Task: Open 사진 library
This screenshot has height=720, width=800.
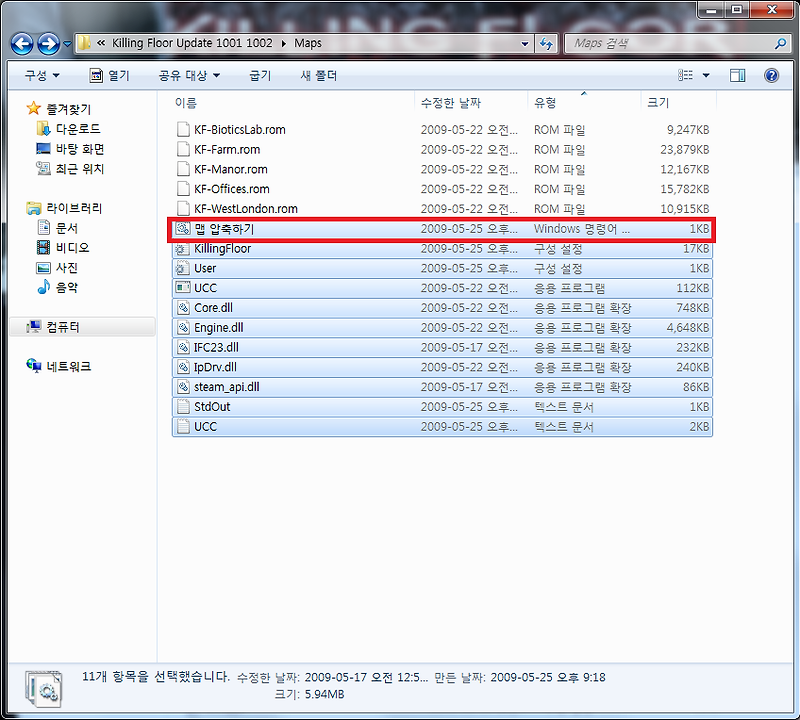Action: (x=67, y=267)
